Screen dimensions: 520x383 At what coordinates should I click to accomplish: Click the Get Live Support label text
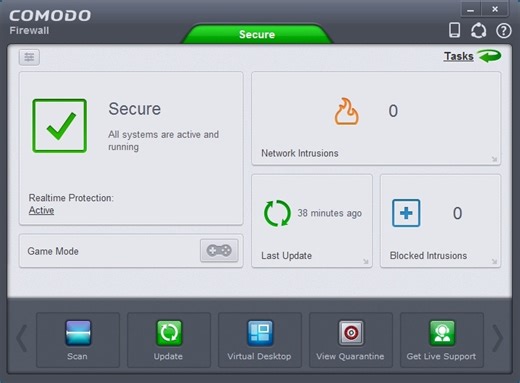click(x=441, y=356)
